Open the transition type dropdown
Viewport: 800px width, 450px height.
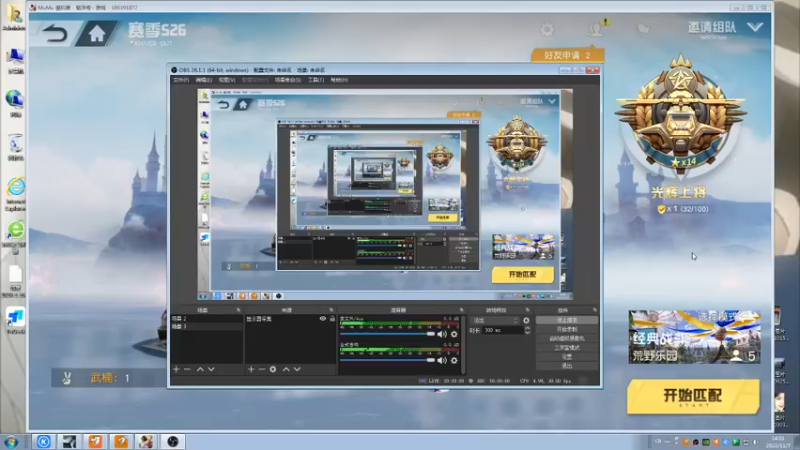tap(495, 320)
